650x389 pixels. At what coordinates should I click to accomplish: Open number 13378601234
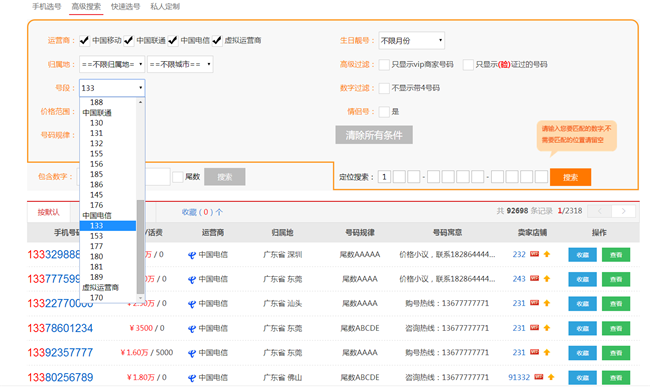pos(60,328)
